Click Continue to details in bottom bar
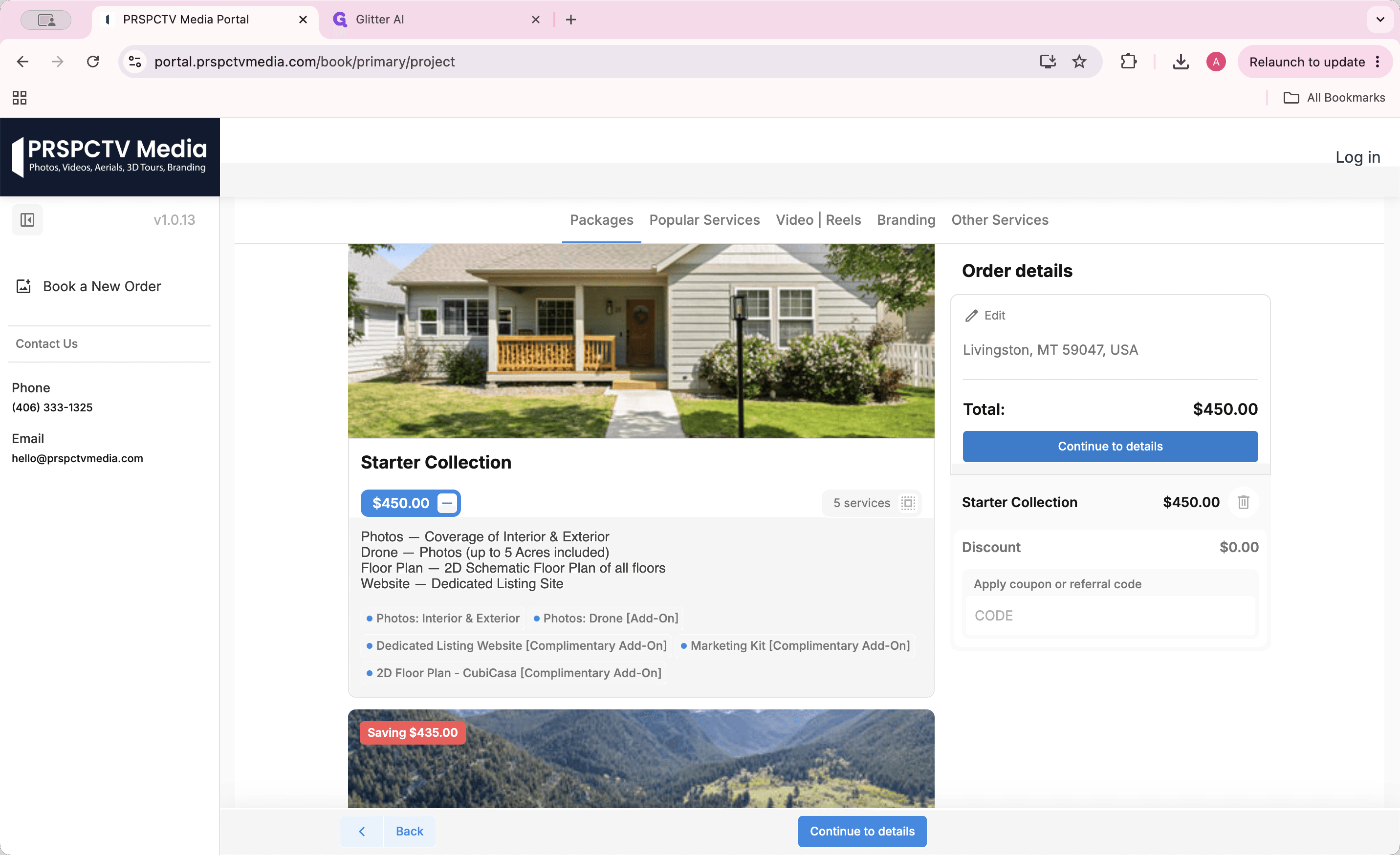 [862, 831]
